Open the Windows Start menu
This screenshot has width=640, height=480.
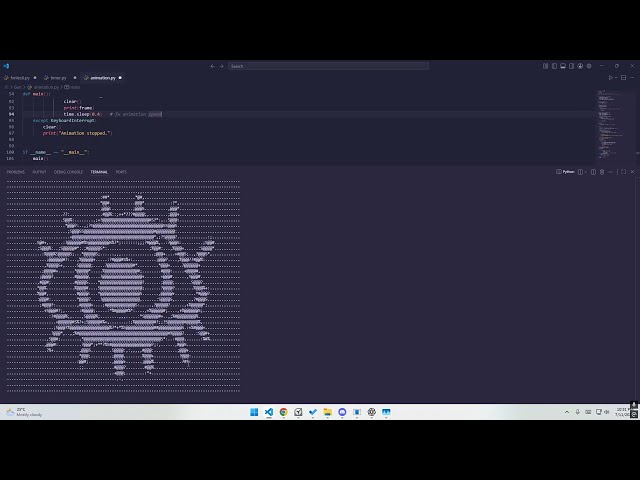click(x=254, y=412)
